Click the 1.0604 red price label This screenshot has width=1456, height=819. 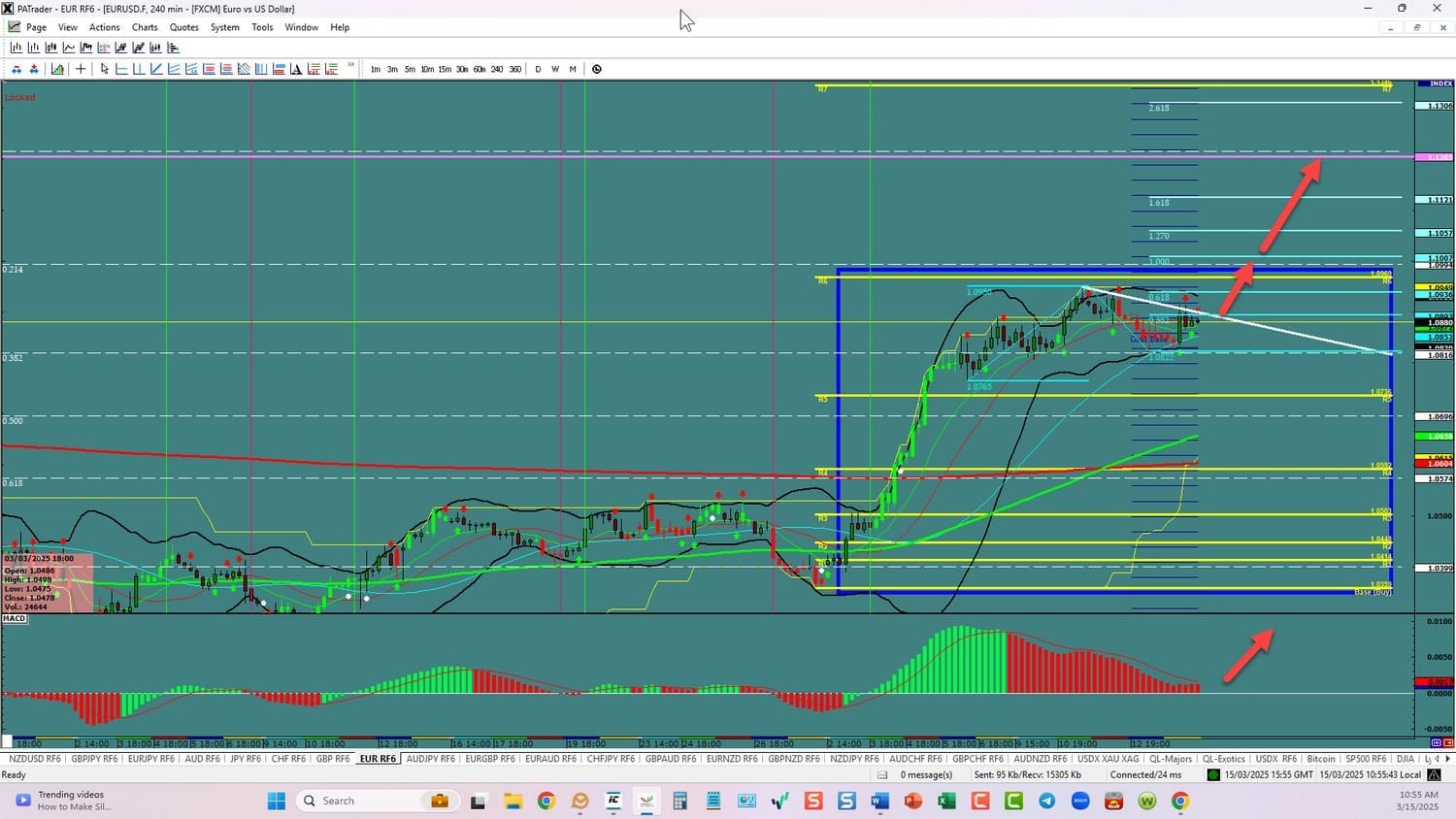coord(1435,464)
